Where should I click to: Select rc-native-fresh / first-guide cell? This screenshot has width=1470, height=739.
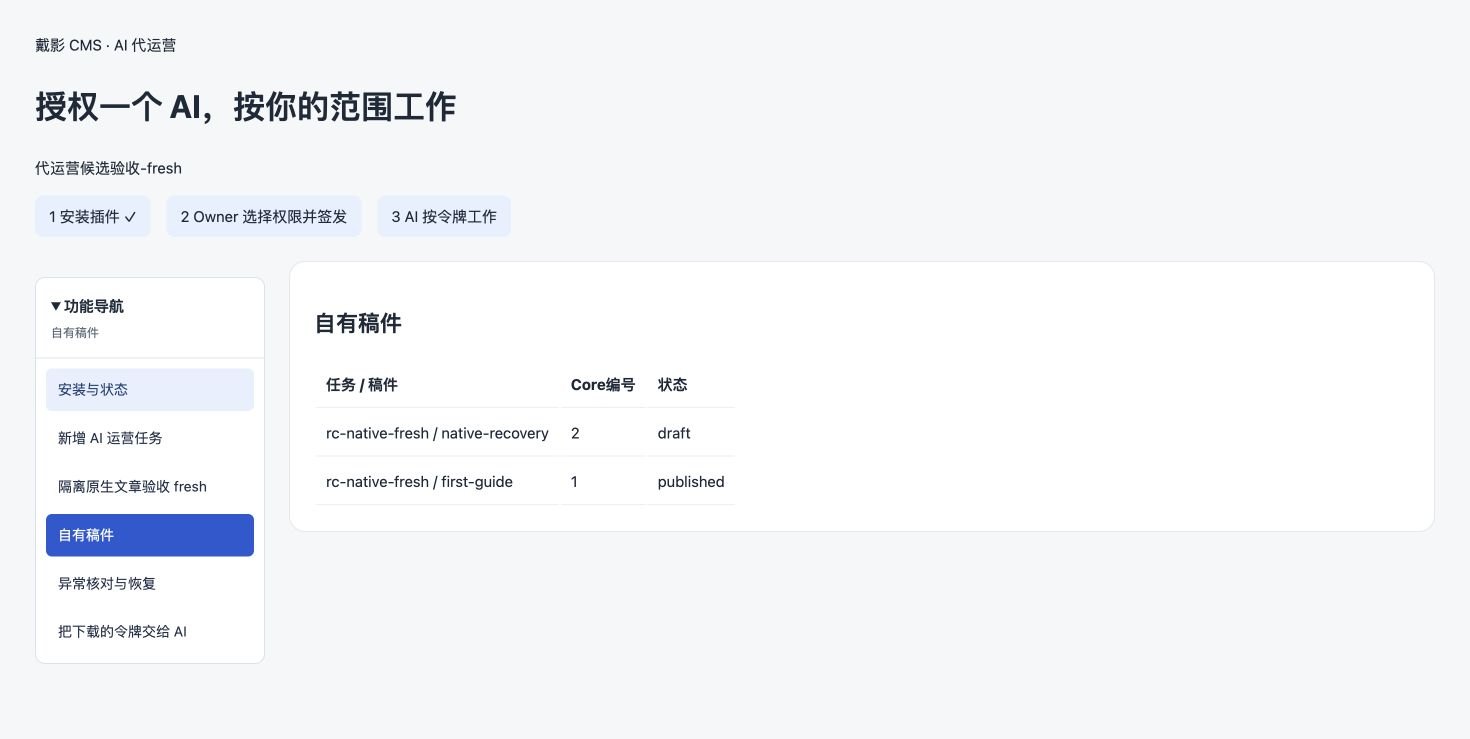tap(437, 482)
